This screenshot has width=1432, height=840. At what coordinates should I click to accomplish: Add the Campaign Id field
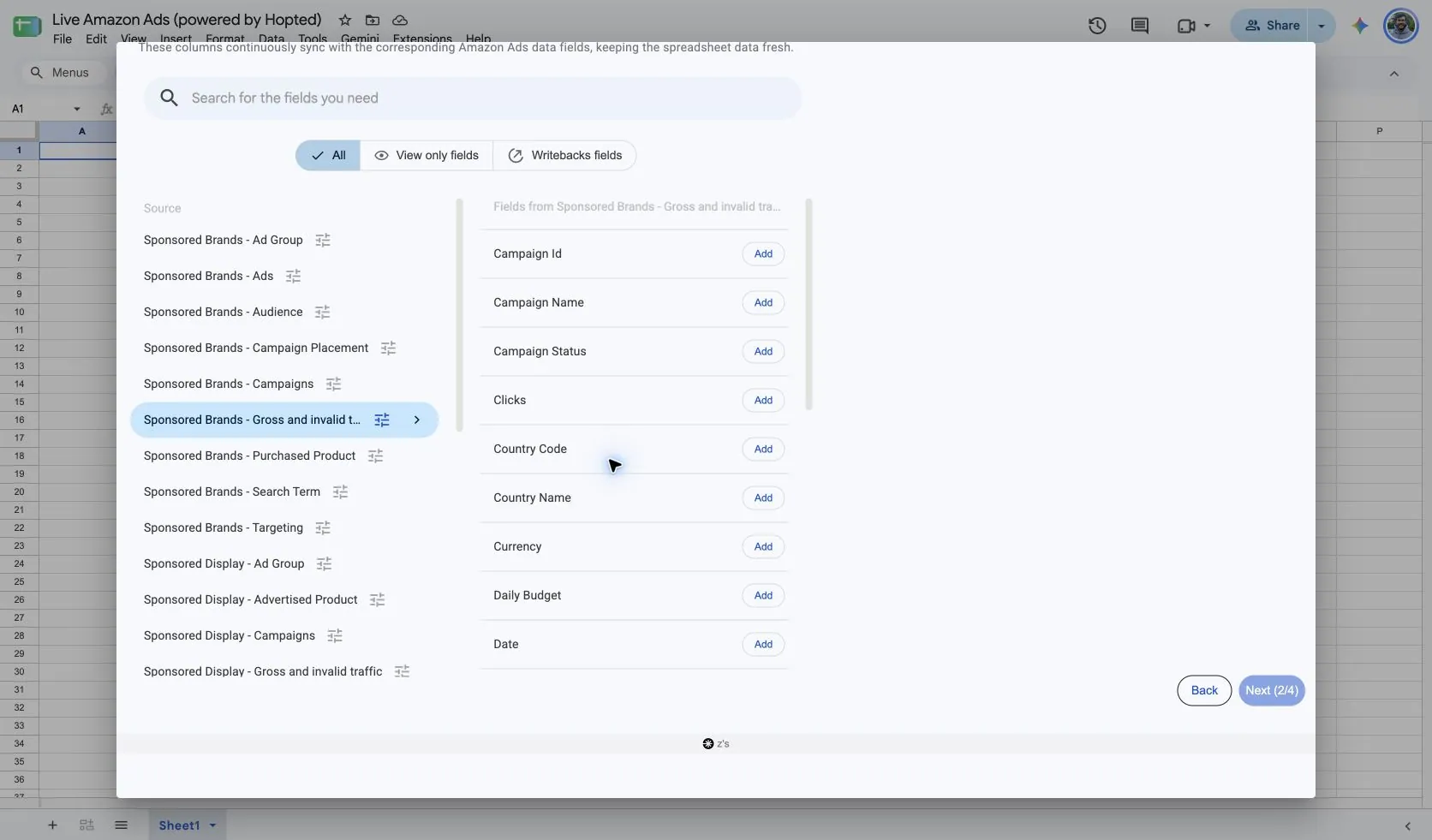763,254
